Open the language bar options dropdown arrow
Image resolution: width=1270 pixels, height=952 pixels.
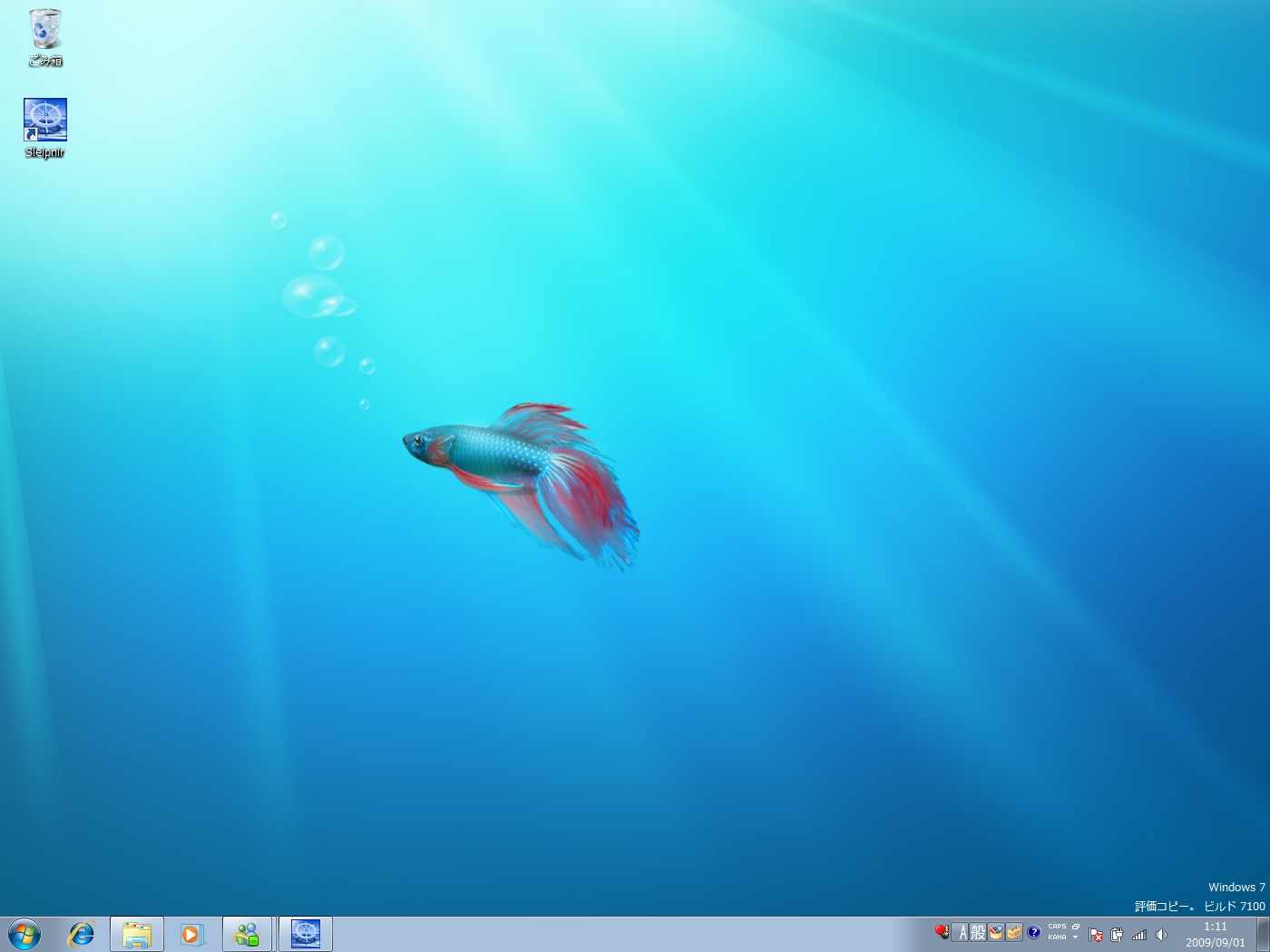point(1076,937)
